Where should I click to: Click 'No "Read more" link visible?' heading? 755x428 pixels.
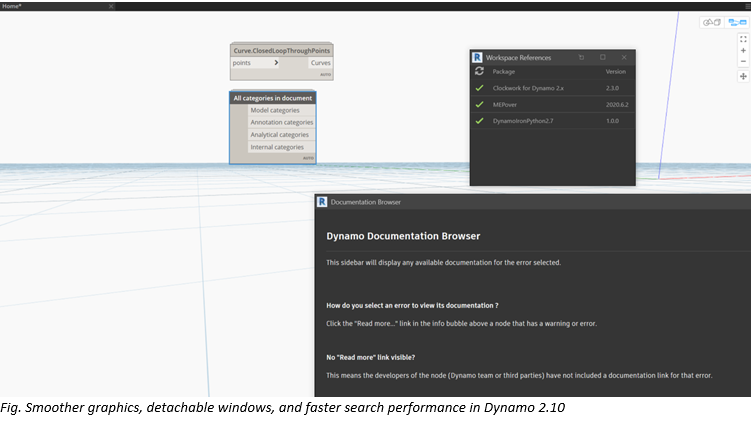pyautogui.click(x=370, y=357)
